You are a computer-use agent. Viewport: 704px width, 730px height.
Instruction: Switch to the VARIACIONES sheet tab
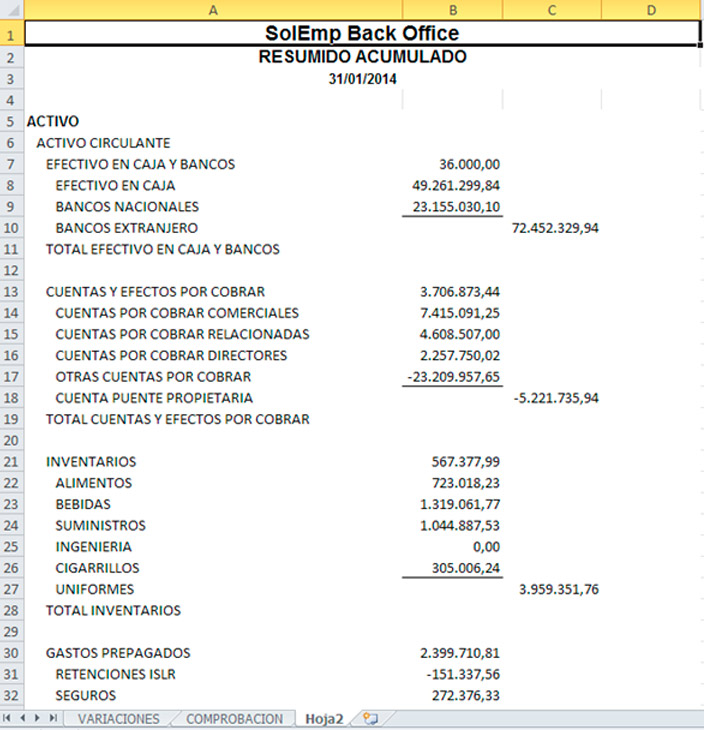[118, 719]
